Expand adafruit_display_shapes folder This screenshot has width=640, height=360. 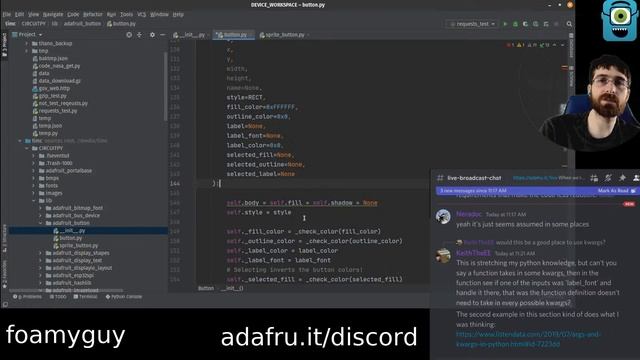point(40,253)
